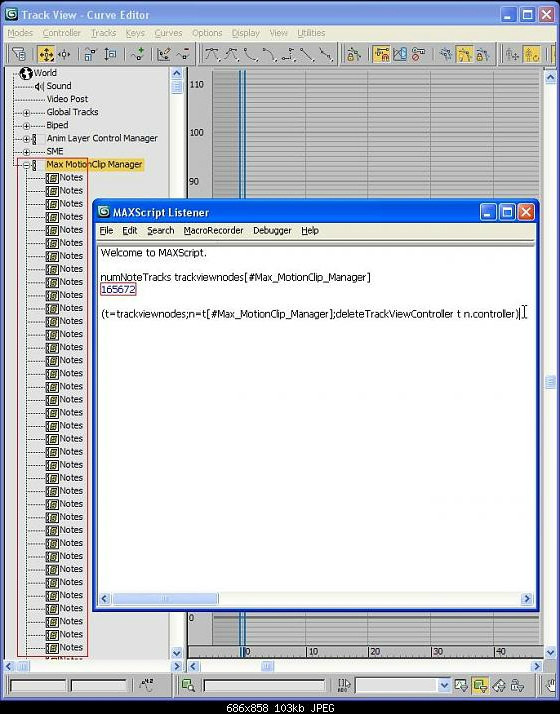Screen dimensions: 560x714
Task: Click the Reduce Keys tool
Action: coord(184,55)
